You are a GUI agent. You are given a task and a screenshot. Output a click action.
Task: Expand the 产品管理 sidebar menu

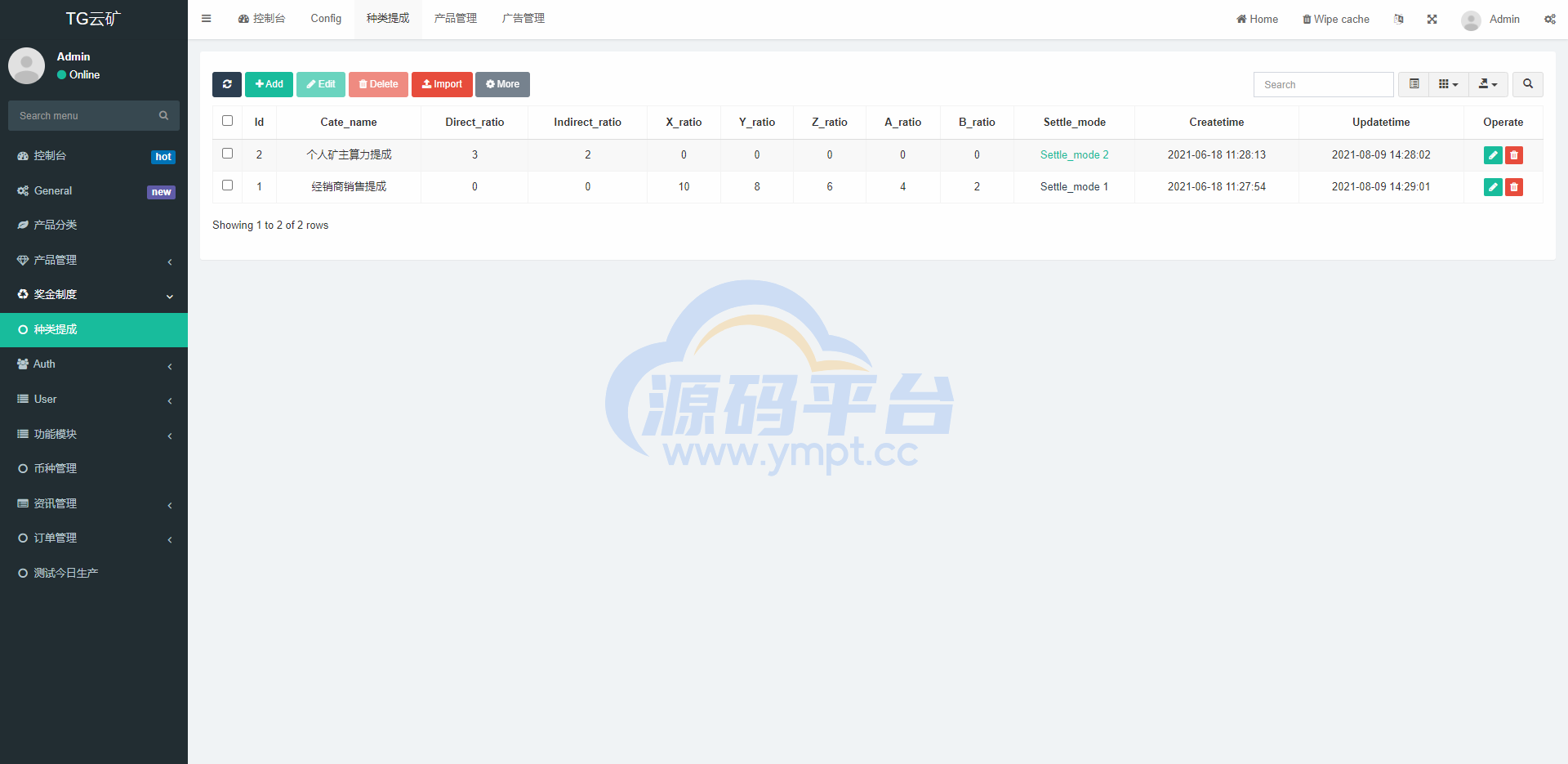point(94,260)
